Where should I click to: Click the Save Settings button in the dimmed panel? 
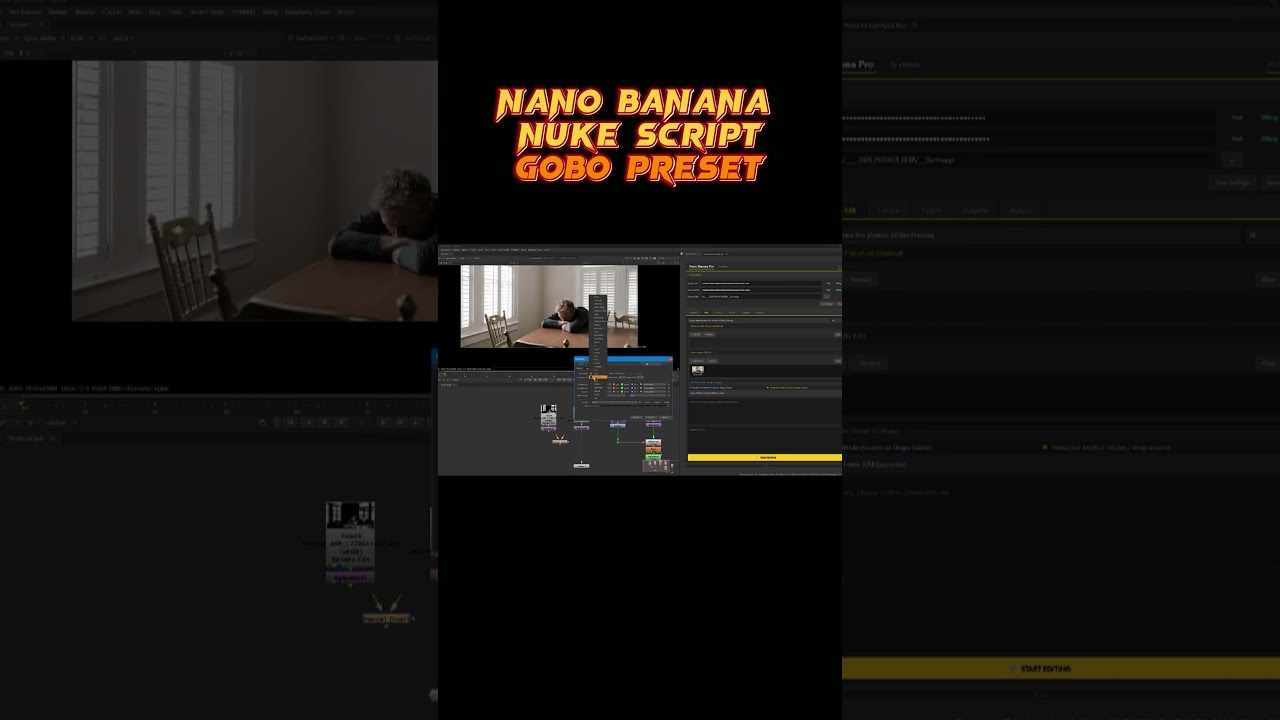1232,183
